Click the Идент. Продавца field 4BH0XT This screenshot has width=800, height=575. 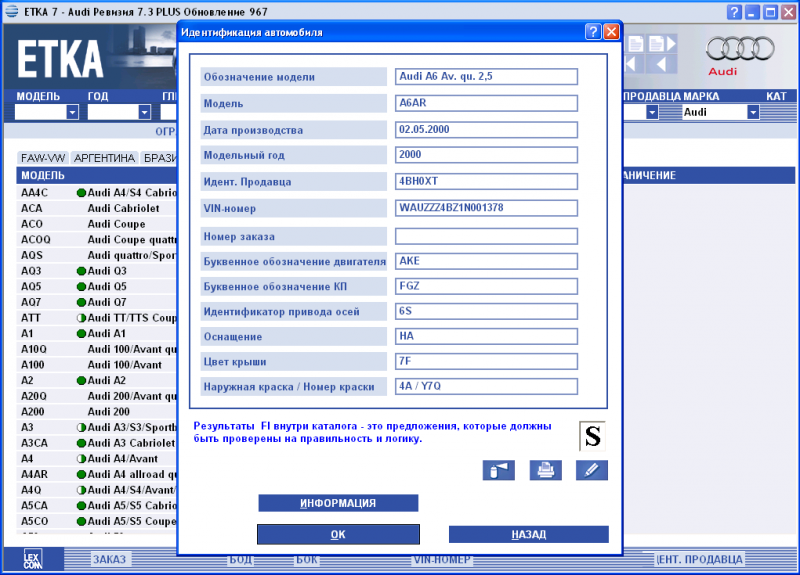[486, 181]
